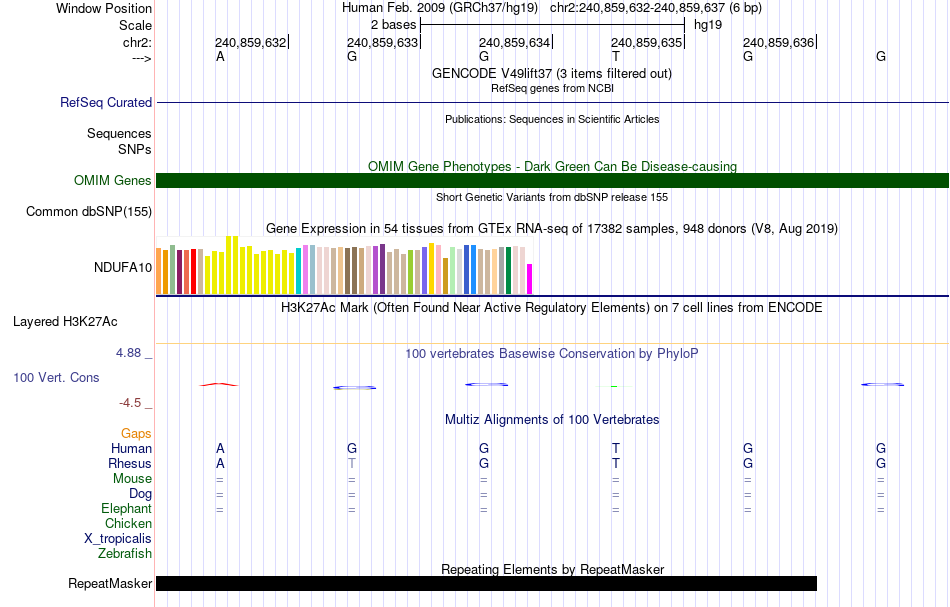This screenshot has height=607, width=950.
Task: Click the dark green GTEx expression bar
Action: (x=508, y=271)
